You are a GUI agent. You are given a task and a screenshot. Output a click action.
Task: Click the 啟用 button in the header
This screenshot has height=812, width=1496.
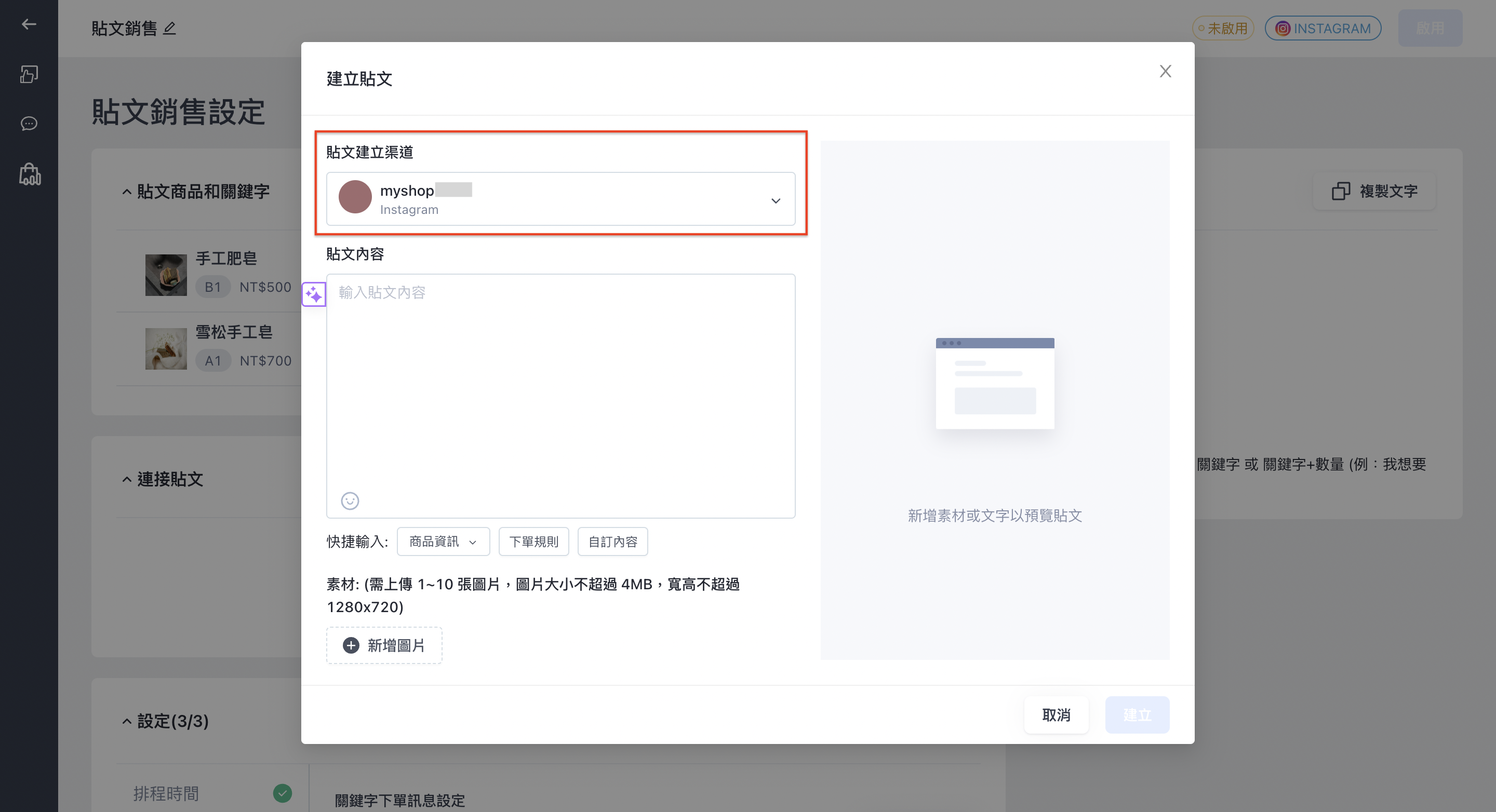(x=1430, y=28)
